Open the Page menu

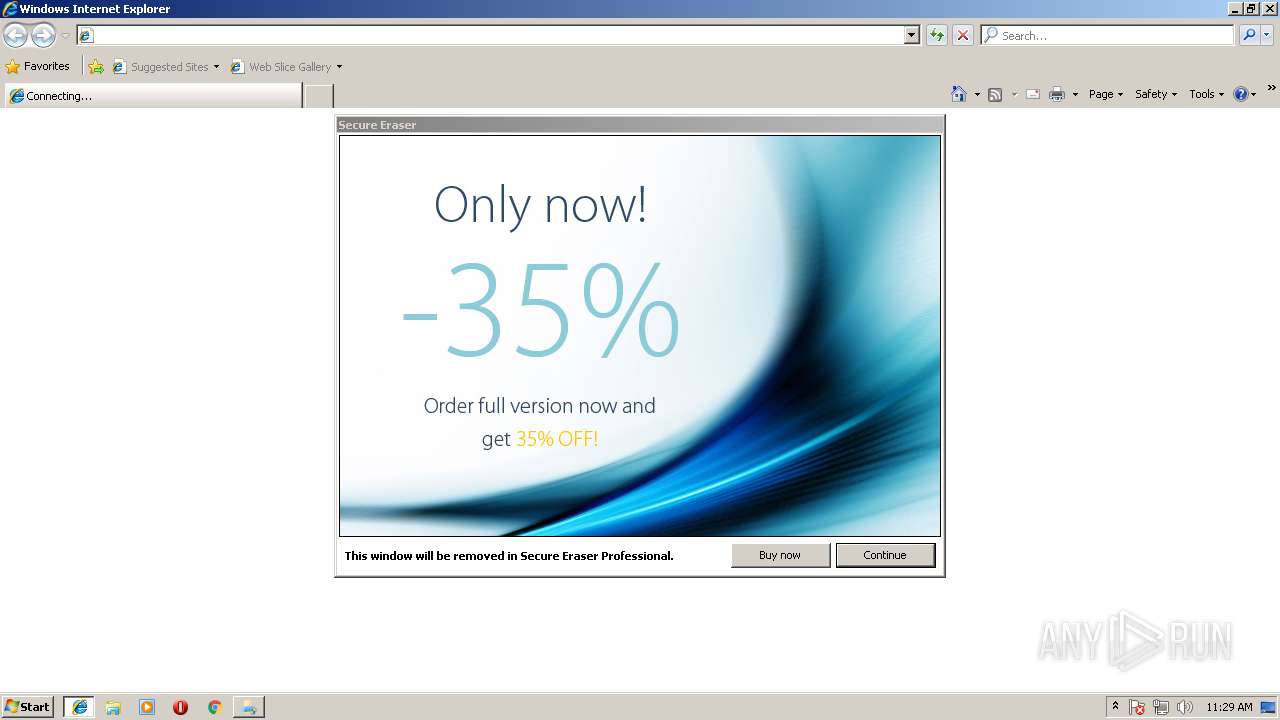click(1106, 94)
